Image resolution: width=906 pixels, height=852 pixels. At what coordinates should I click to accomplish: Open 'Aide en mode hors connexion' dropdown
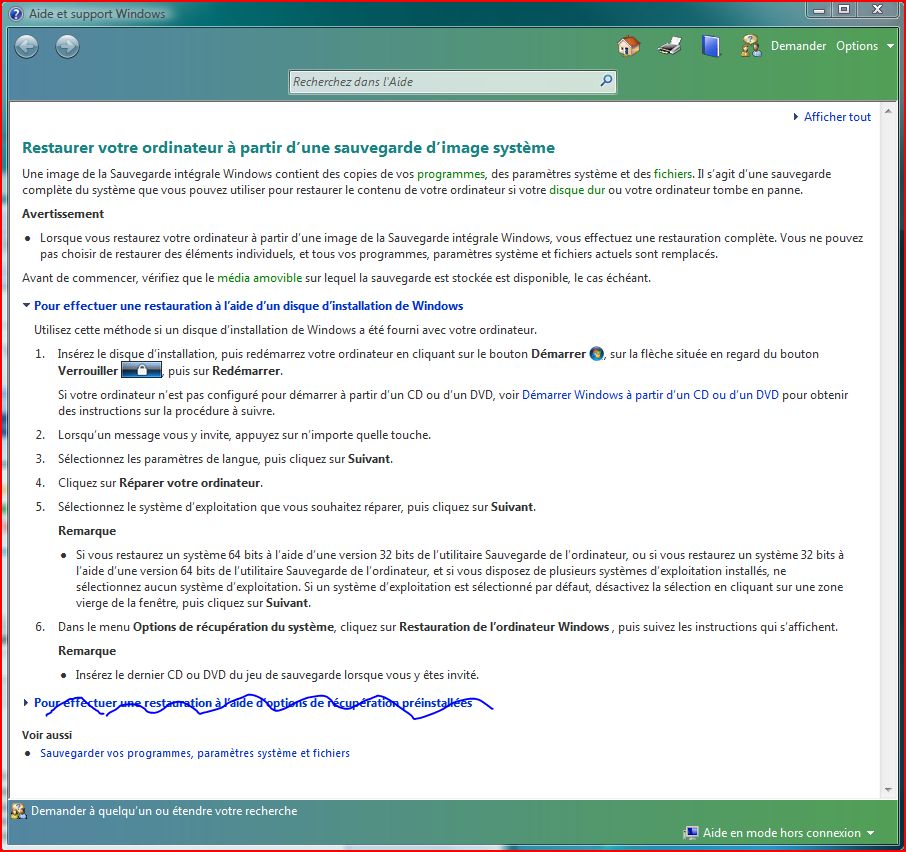click(x=780, y=833)
